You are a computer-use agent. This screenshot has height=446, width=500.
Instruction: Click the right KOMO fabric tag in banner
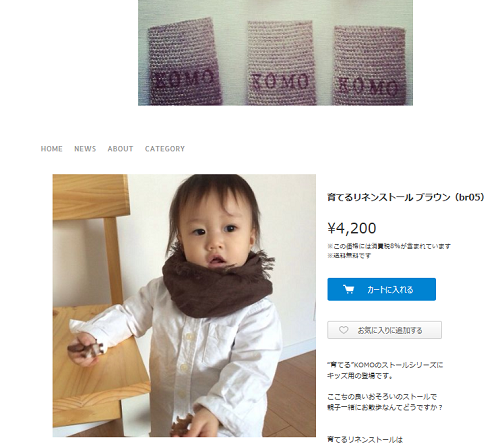point(370,65)
